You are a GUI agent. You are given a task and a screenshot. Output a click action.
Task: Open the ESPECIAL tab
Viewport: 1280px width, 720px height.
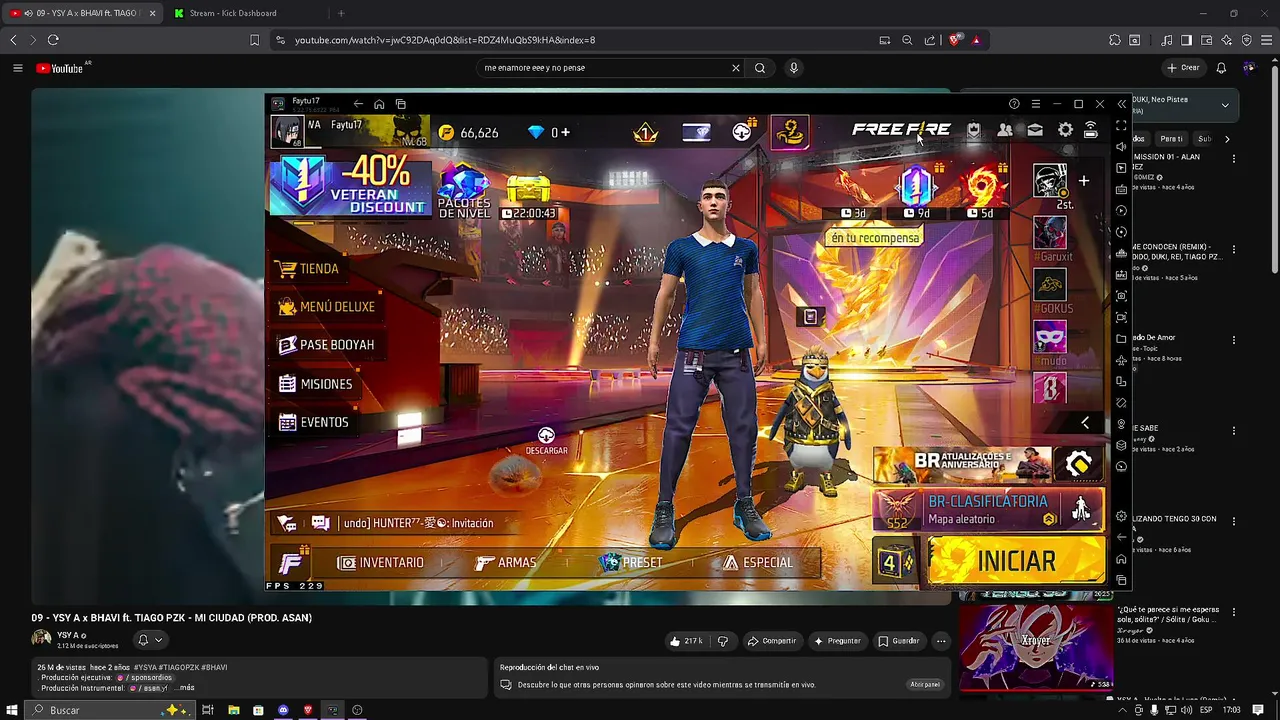tap(758, 563)
